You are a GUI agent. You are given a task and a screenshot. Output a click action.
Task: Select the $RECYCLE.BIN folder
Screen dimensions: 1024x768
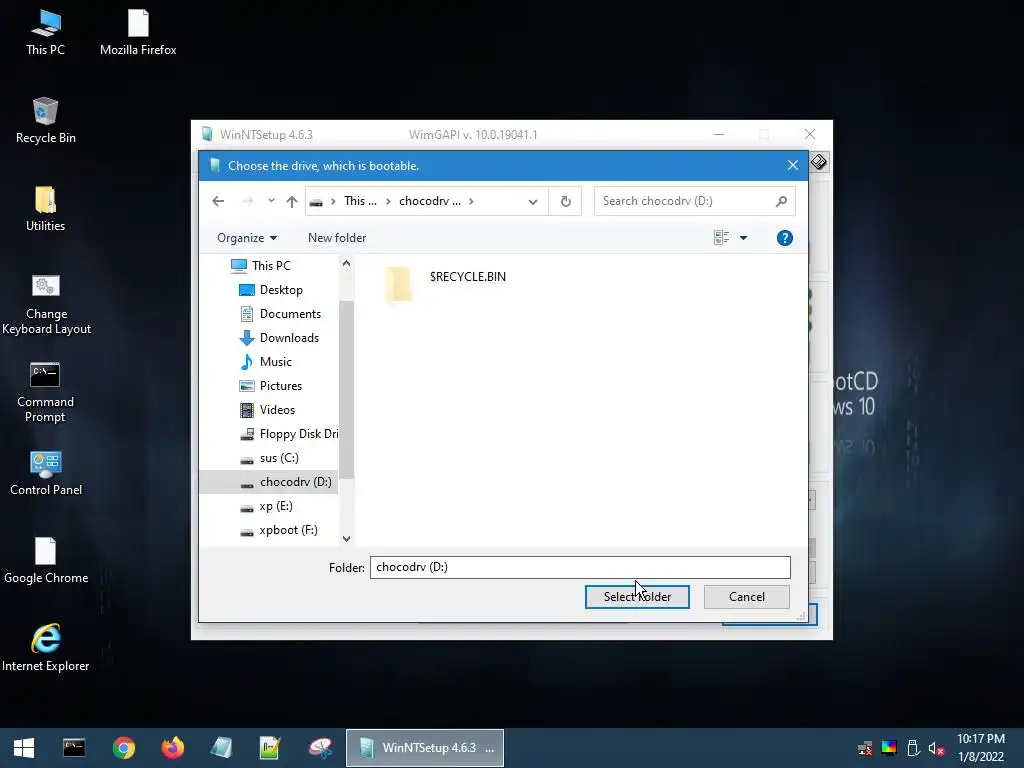pyautogui.click(x=446, y=284)
